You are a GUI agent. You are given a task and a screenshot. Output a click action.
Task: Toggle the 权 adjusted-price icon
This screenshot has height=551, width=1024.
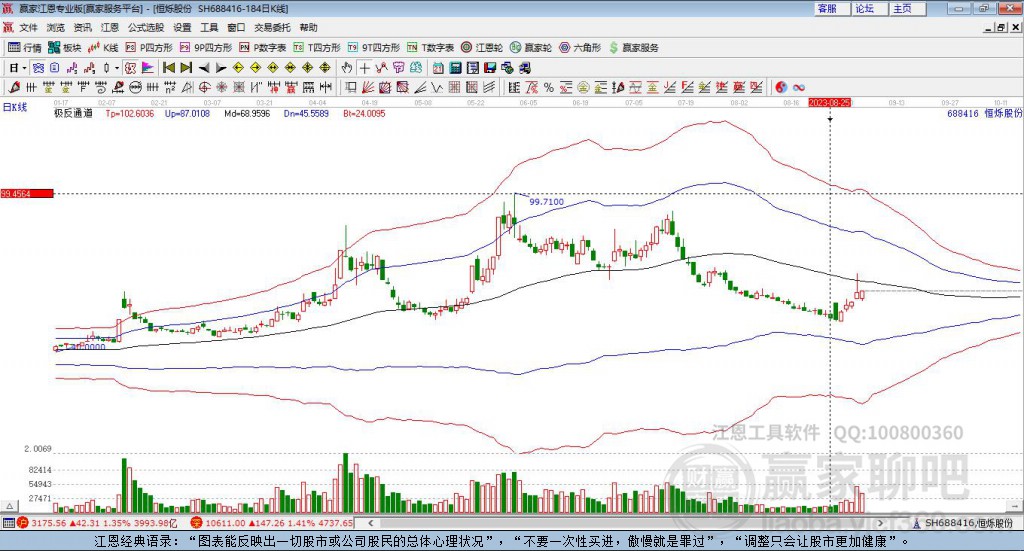pyautogui.click(x=130, y=68)
